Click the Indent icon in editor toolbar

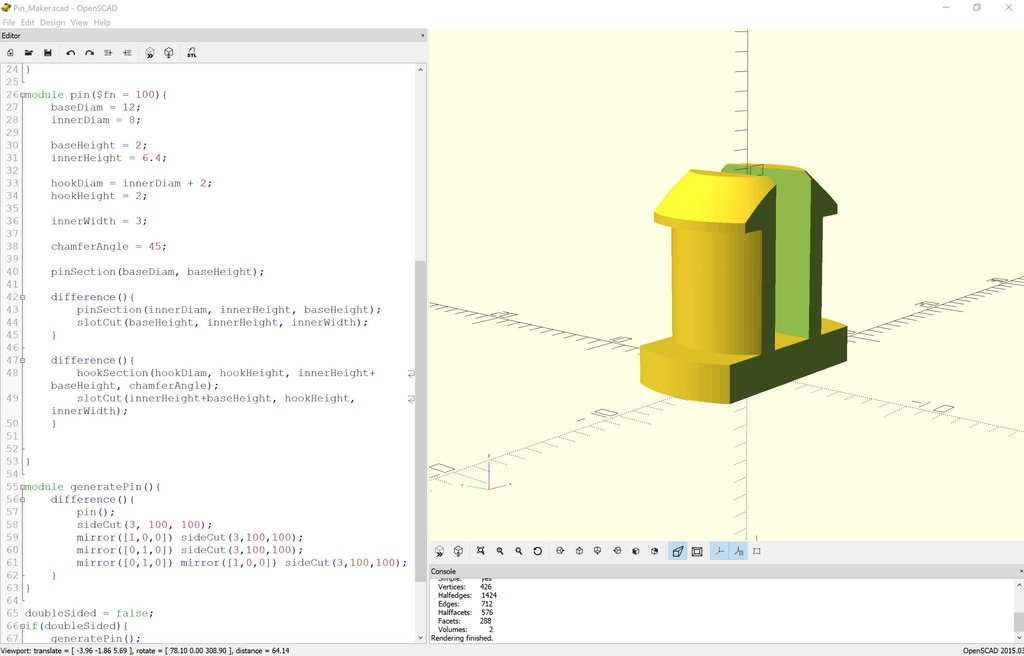coord(127,52)
